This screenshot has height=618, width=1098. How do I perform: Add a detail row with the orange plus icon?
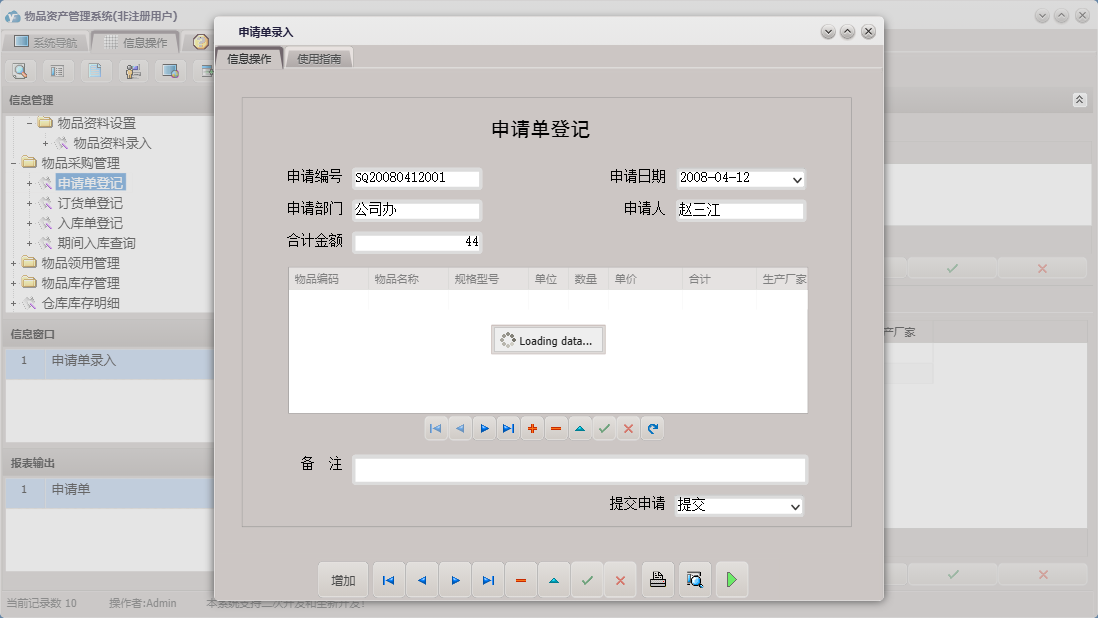531,428
